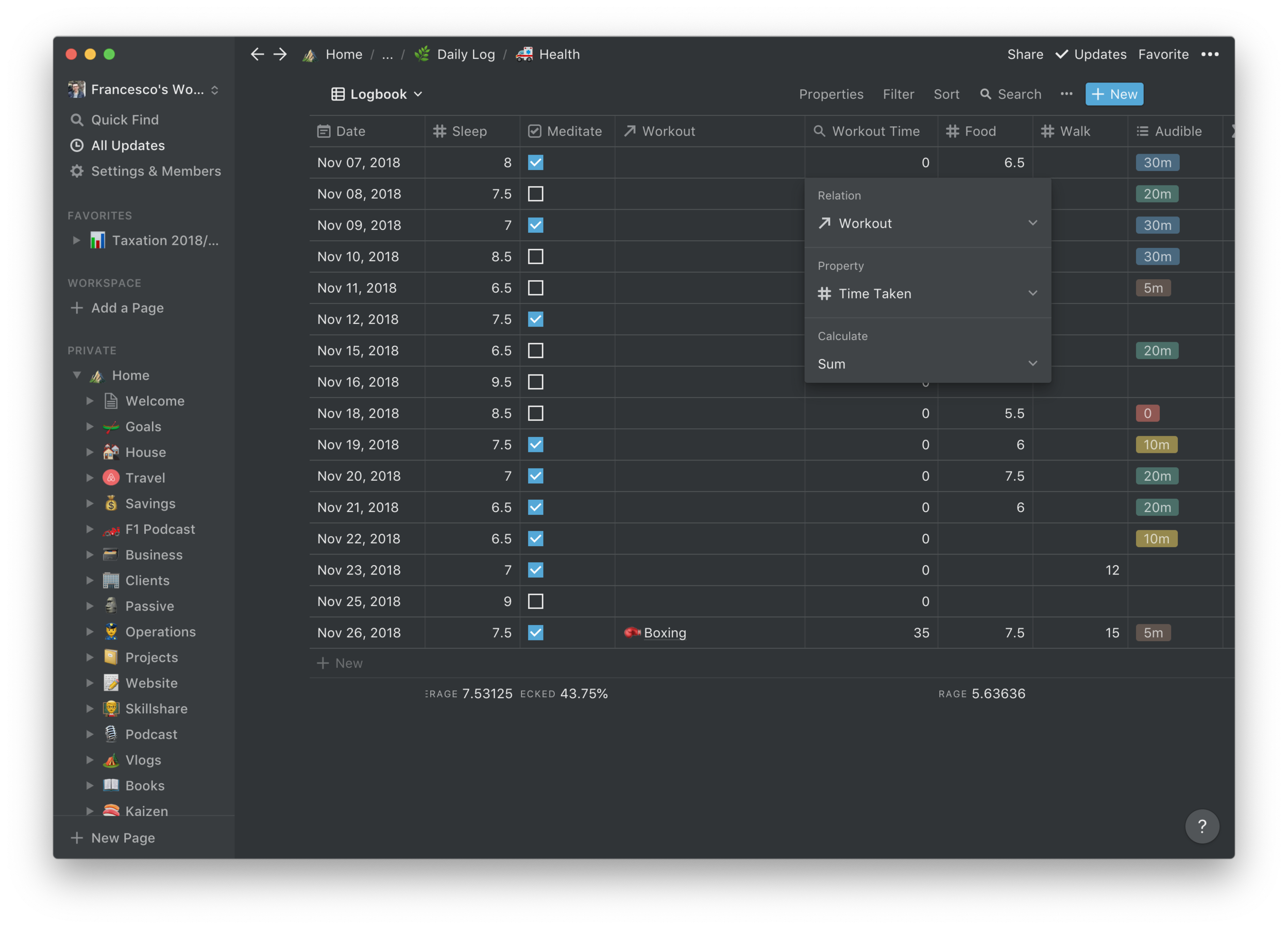The height and width of the screenshot is (929, 1288).
Task: Add a new row with + New
Action: click(340, 663)
